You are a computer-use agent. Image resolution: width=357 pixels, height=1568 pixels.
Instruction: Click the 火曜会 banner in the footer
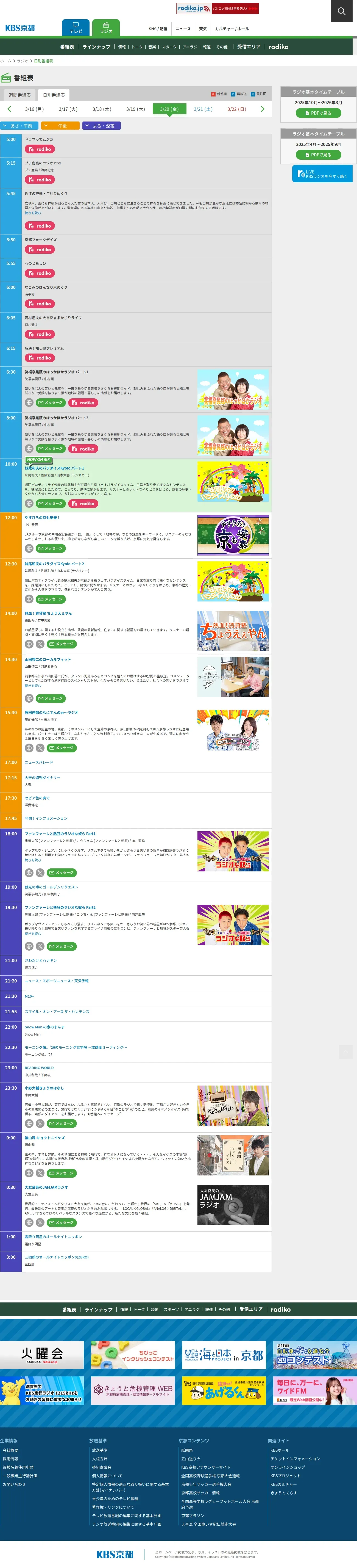pyautogui.click(x=42, y=1355)
